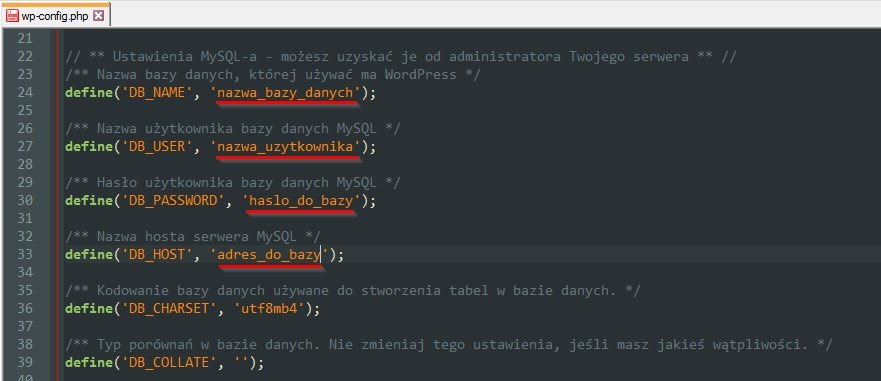881x381 pixels.
Task: Click the 'utf8mb4' charset value
Action: pyautogui.click(x=270, y=309)
